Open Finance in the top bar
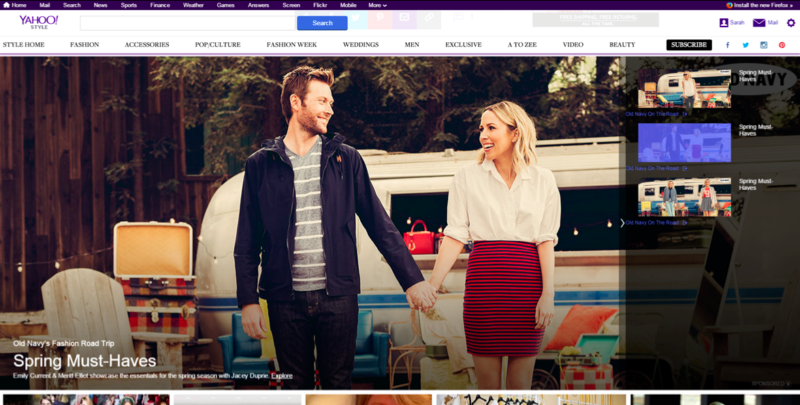 pyautogui.click(x=160, y=5)
